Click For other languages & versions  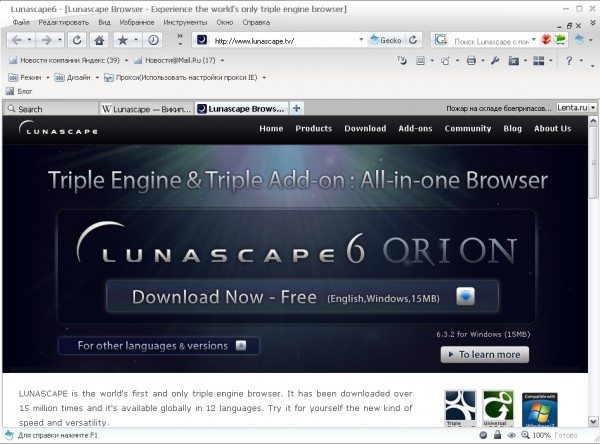pos(159,346)
